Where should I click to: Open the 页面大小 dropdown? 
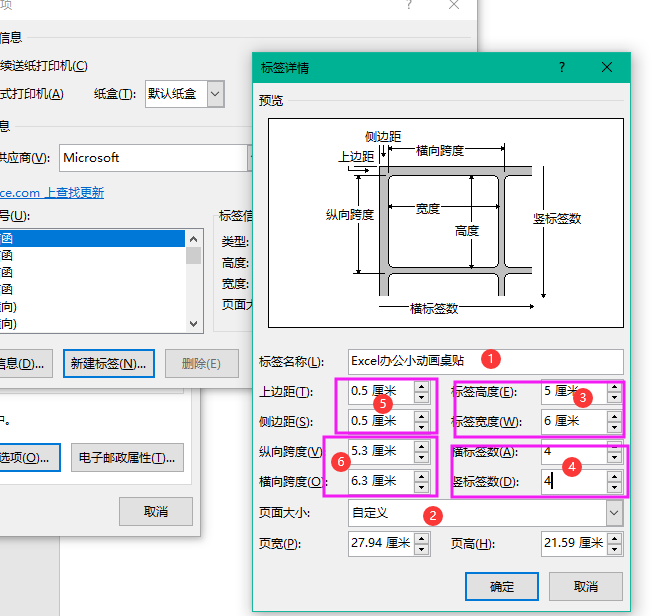pos(614,513)
